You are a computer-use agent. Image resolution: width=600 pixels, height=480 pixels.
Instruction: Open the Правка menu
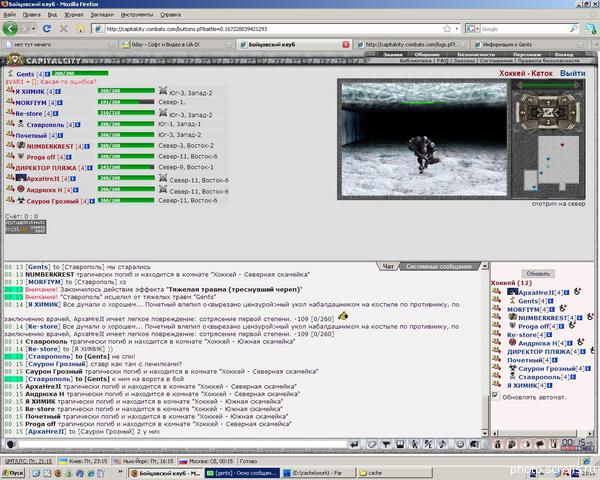click(x=32, y=15)
